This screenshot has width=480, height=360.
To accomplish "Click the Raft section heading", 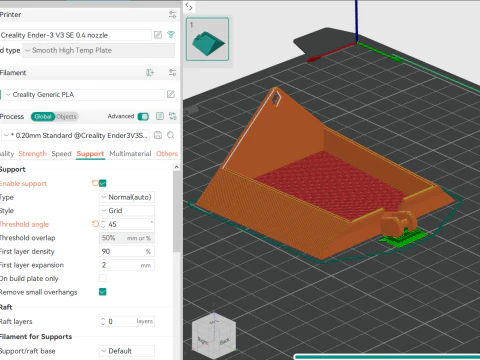I will tap(6, 307).
